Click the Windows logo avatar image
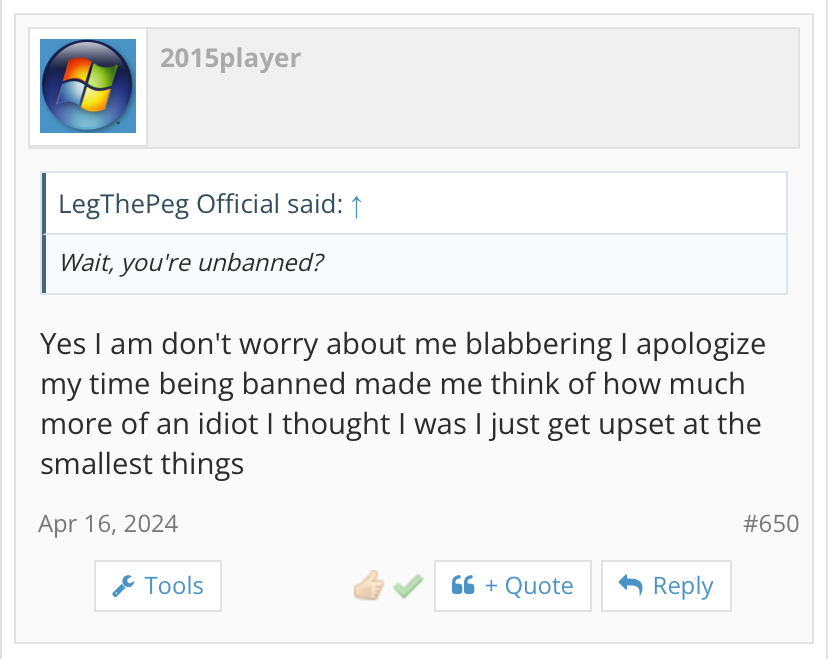 click(x=88, y=87)
